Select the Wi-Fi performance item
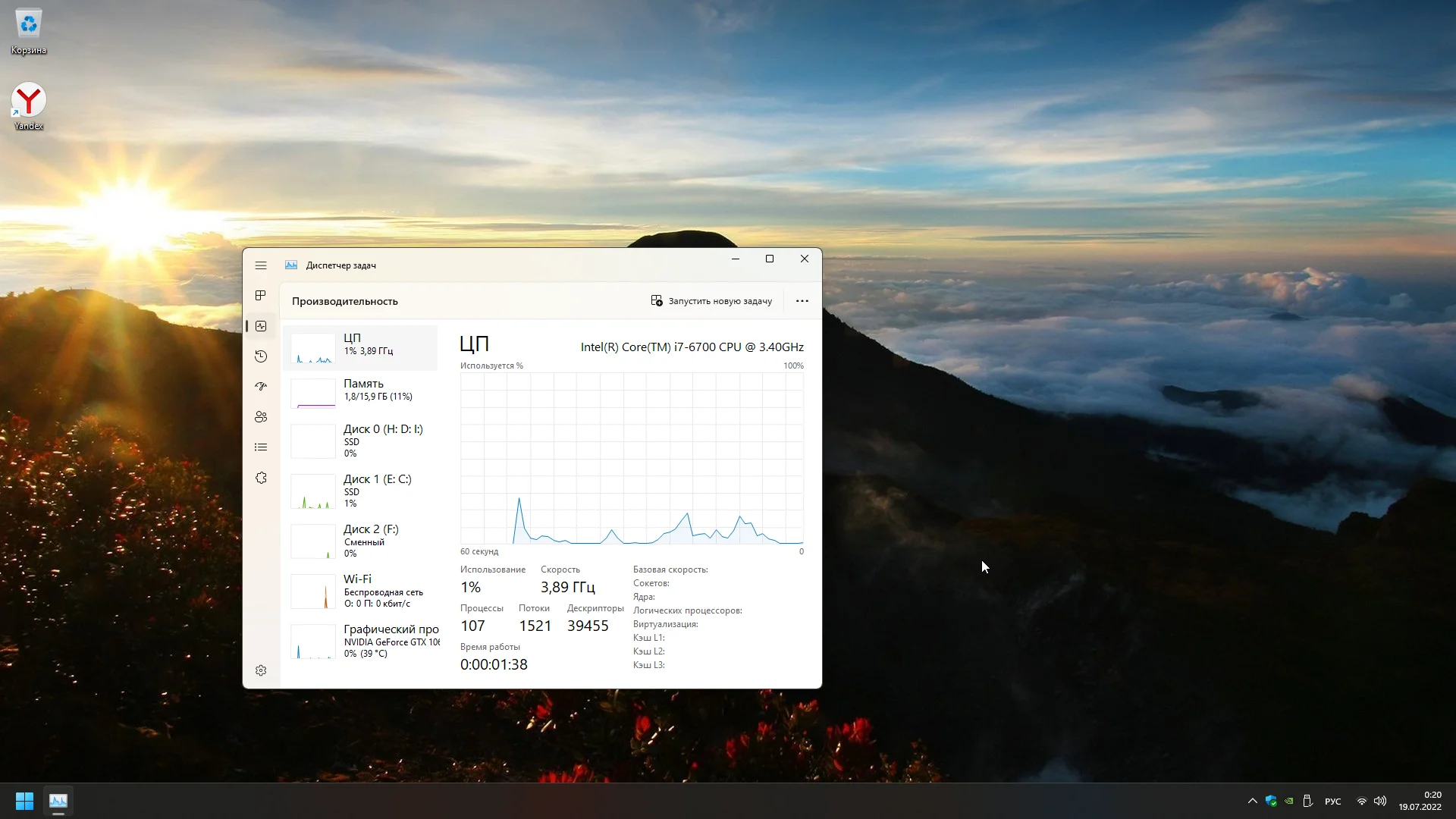Viewport: 1456px width, 819px height. click(x=361, y=590)
